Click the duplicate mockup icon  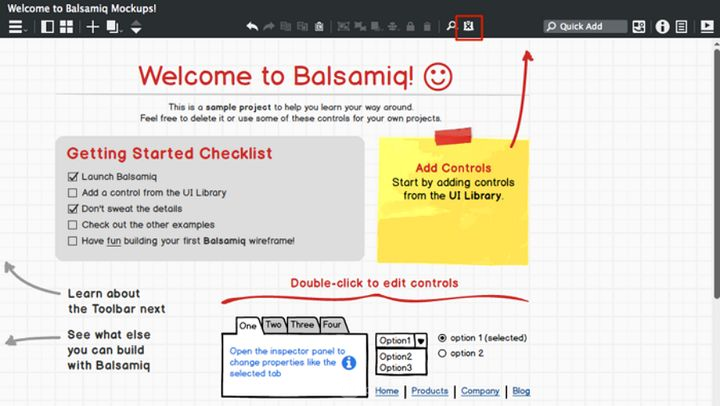pyautogui.click(x=112, y=27)
